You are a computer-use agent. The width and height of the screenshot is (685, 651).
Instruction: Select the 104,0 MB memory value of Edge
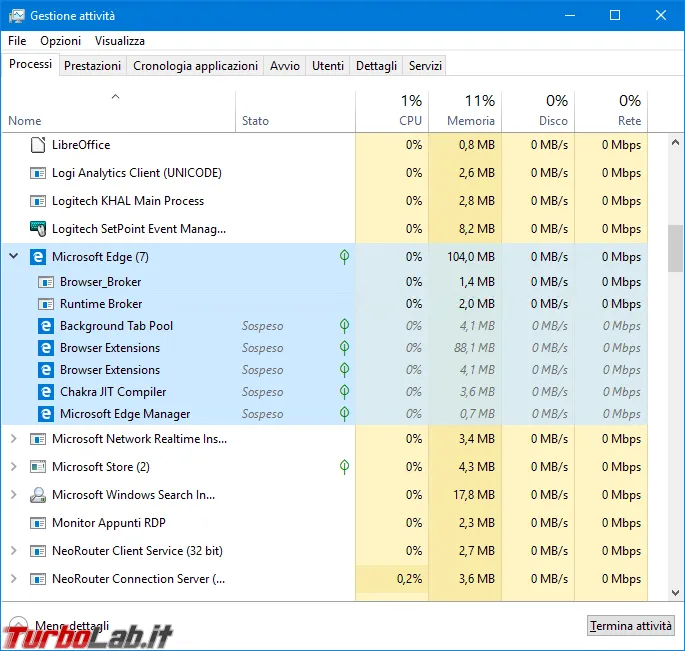click(471, 256)
